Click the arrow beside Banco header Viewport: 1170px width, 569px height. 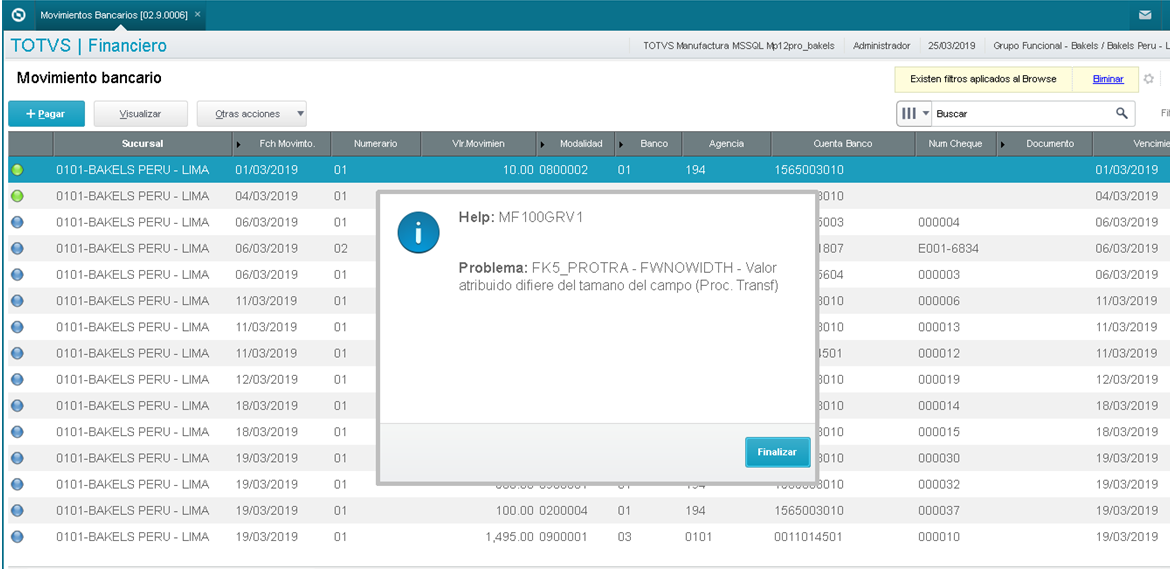(621, 144)
